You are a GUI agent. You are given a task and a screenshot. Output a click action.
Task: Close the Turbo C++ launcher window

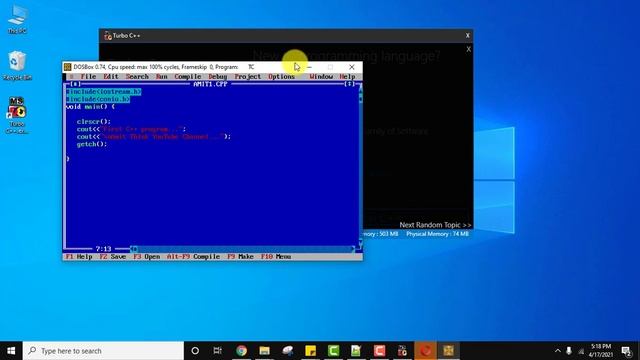tap(468, 36)
